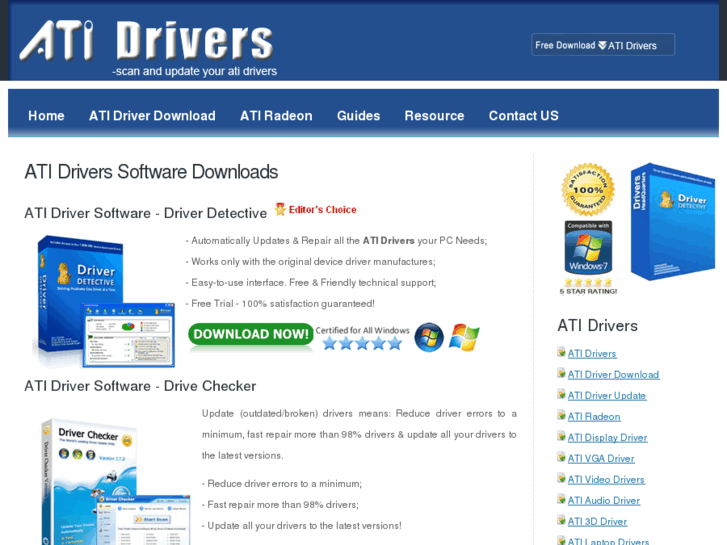
Task: Click the bullet icon beside ATI Driver Download
Action: coord(561,373)
